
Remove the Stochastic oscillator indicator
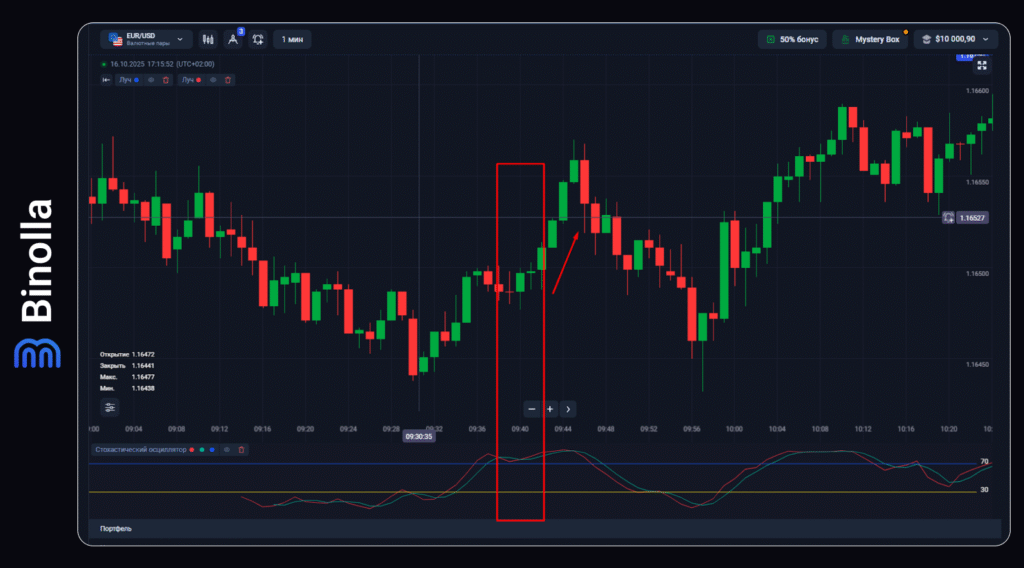click(241, 450)
